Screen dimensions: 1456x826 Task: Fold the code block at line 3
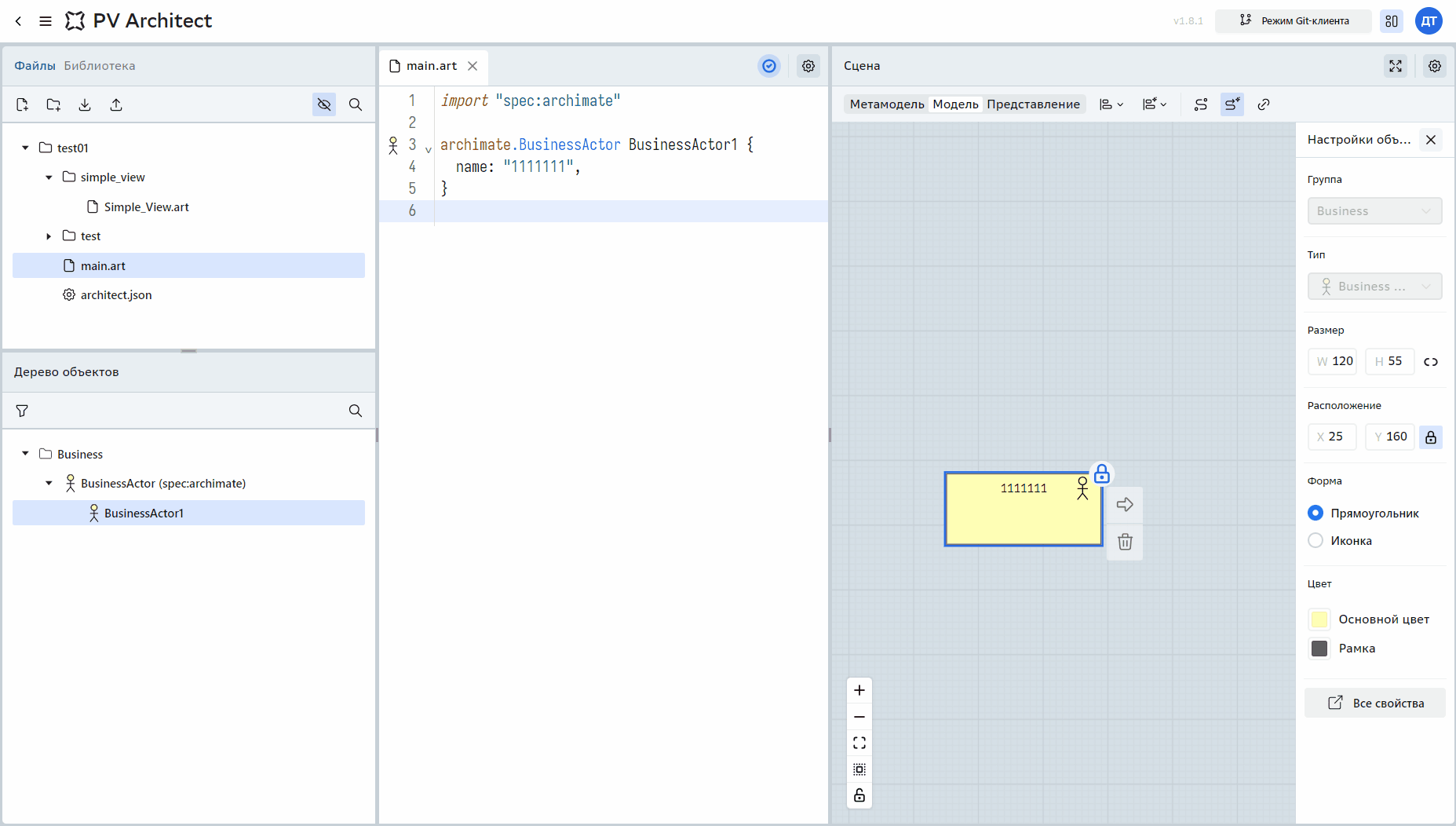[x=429, y=149]
